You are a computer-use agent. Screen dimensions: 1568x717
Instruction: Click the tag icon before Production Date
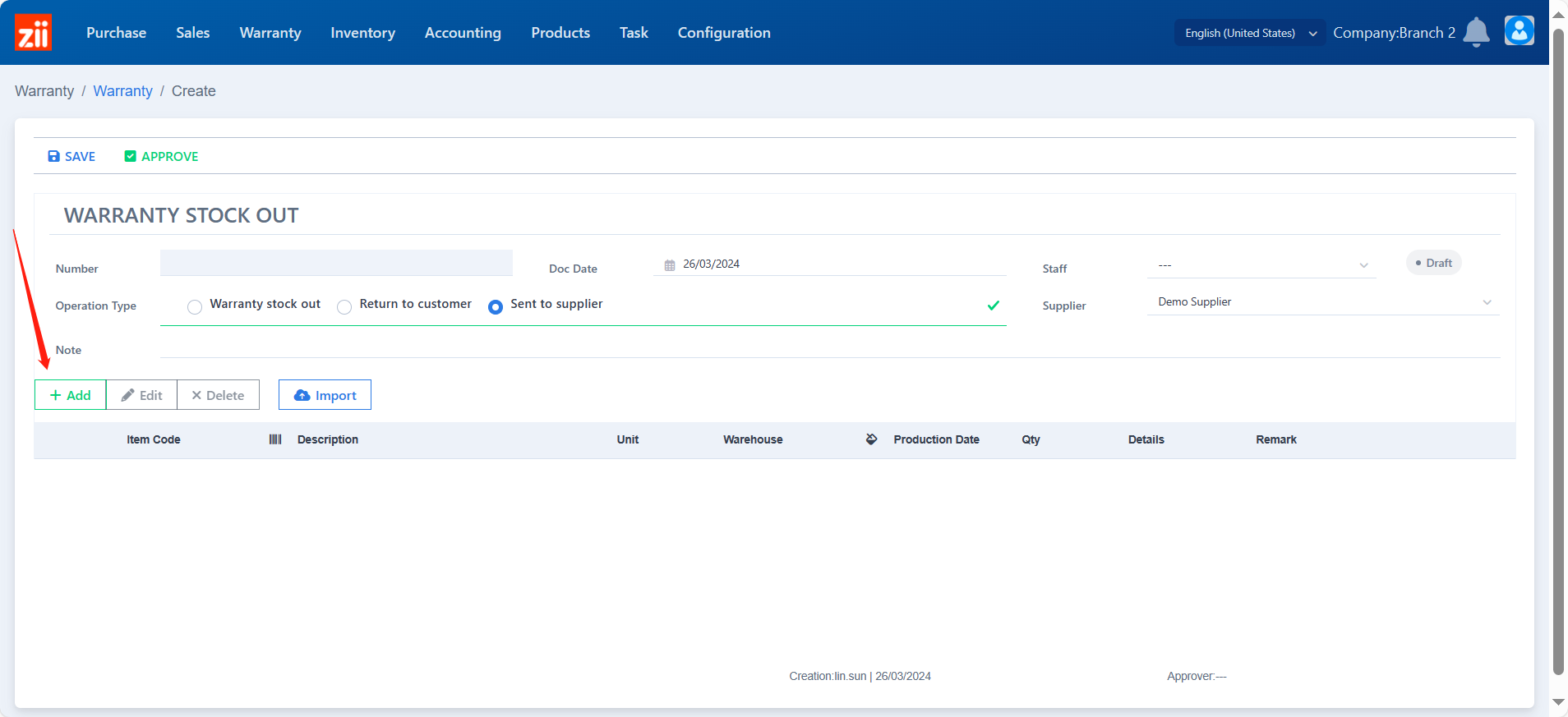click(x=871, y=439)
